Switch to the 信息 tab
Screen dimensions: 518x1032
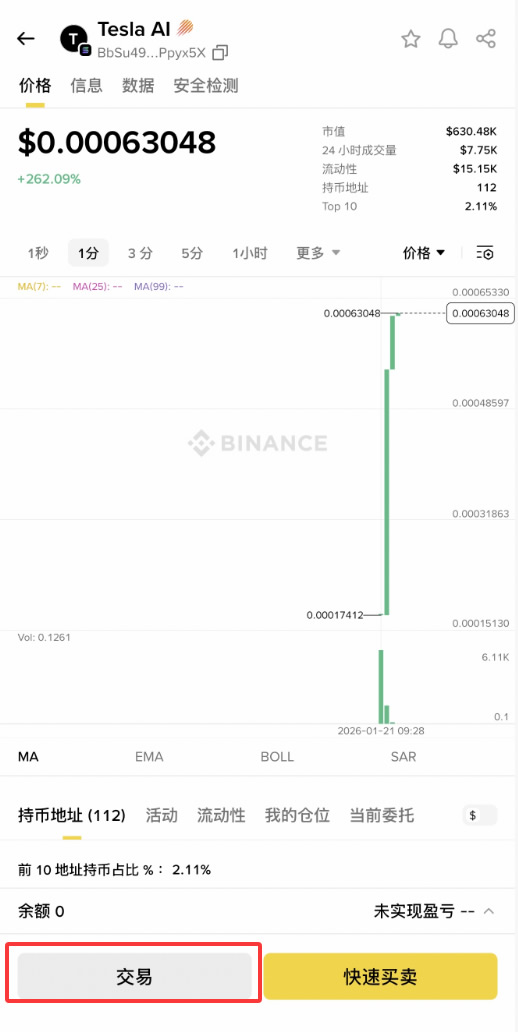(x=86, y=86)
